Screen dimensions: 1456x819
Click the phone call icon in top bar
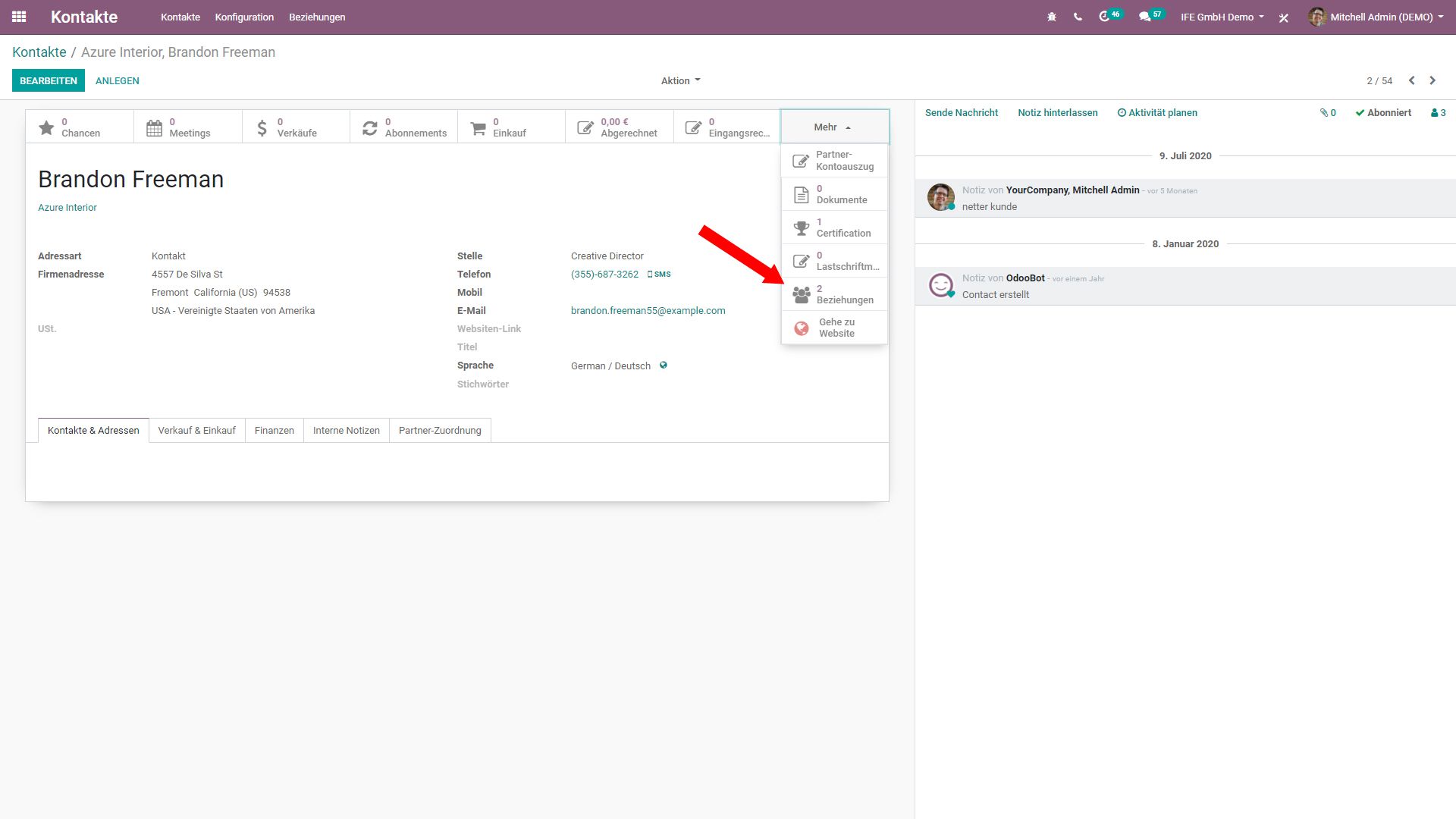point(1078,17)
